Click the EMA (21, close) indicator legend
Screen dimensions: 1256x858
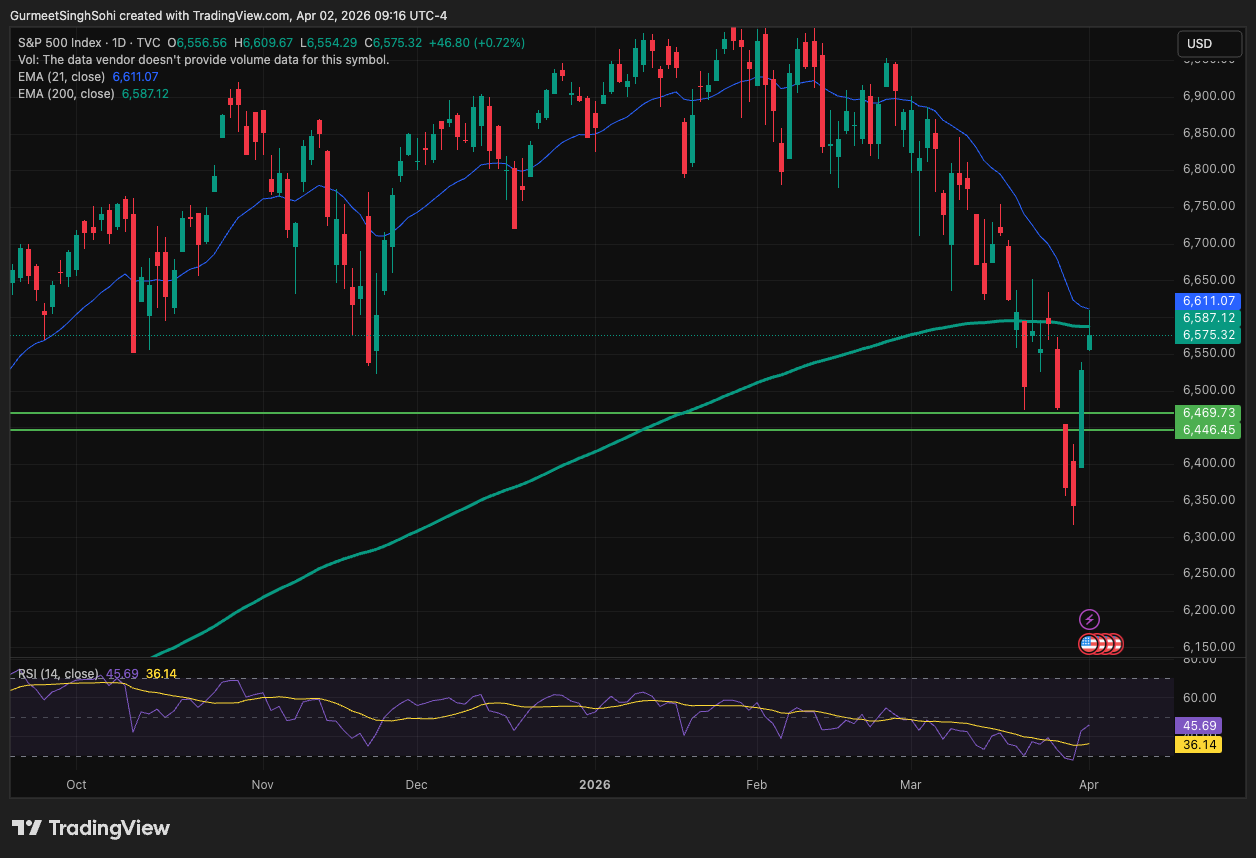pos(61,76)
